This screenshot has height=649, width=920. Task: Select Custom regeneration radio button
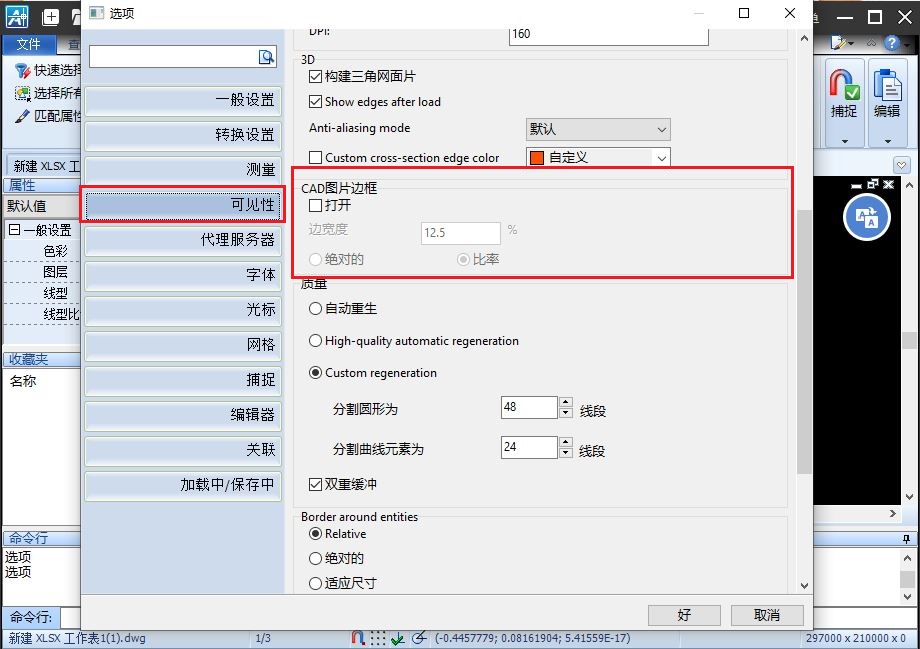(x=315, y=373)
